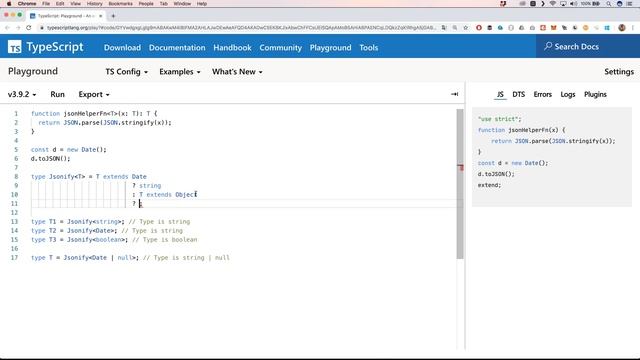Open the Tools nav link

pos(369,47)
